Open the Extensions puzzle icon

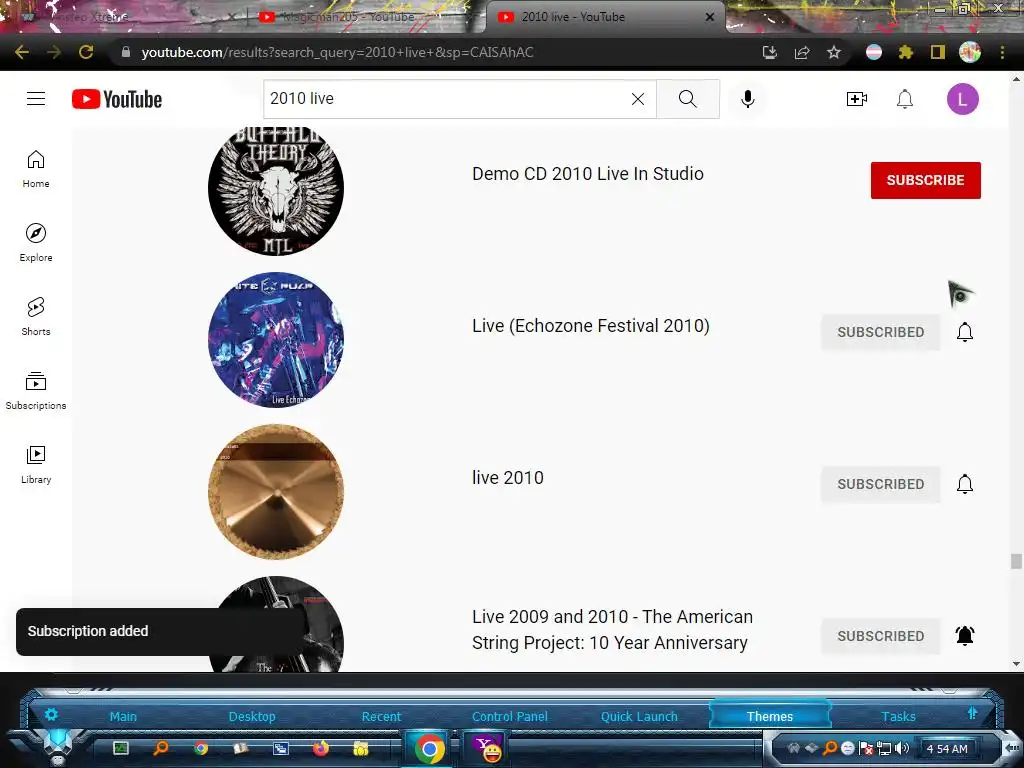point(905,52)
